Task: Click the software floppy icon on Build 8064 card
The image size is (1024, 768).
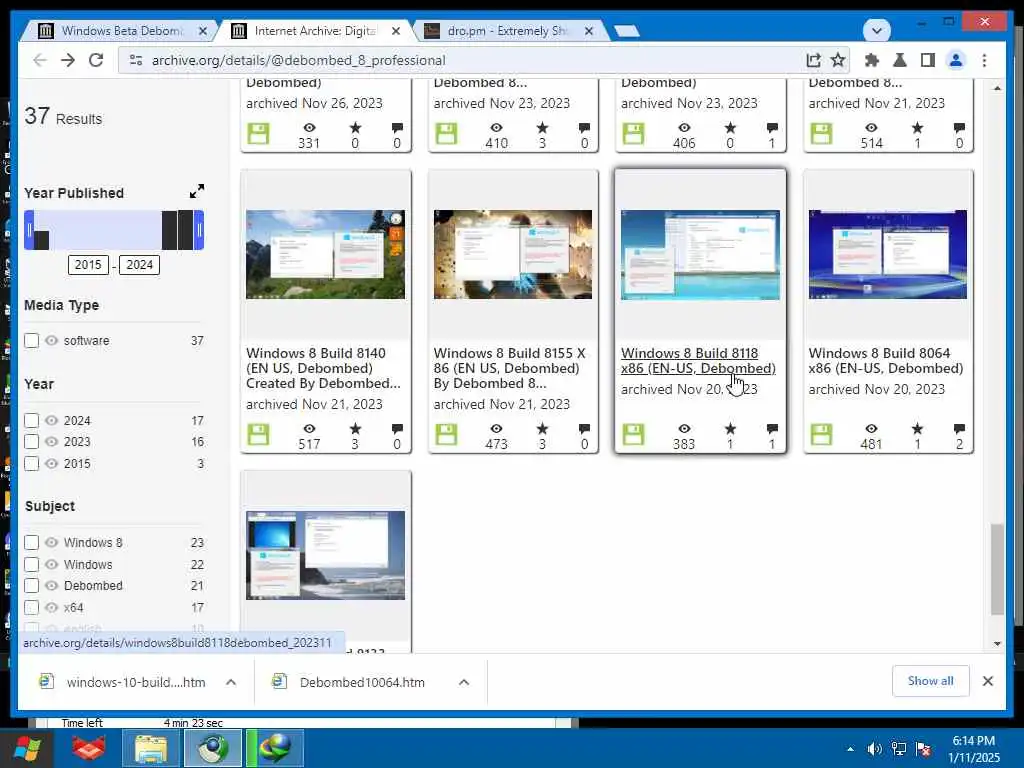Action: click(821, 434)
